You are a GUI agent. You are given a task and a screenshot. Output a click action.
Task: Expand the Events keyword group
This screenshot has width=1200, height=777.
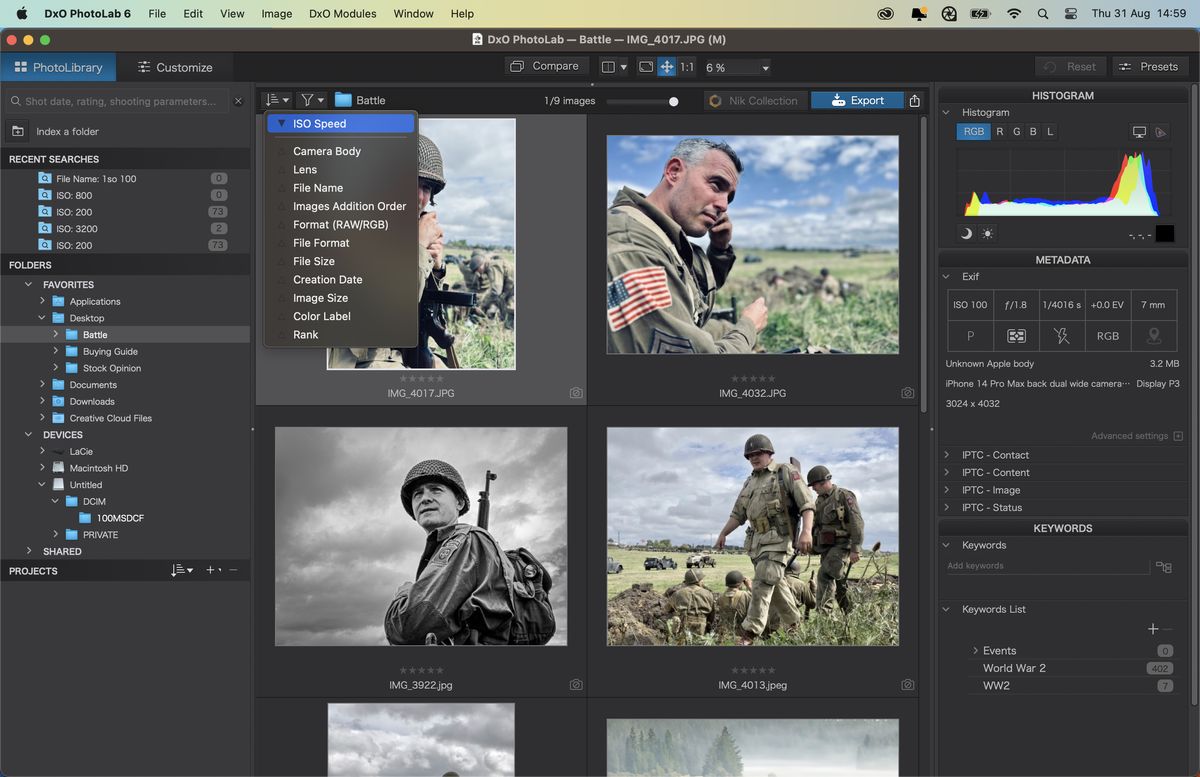(975, 650)
